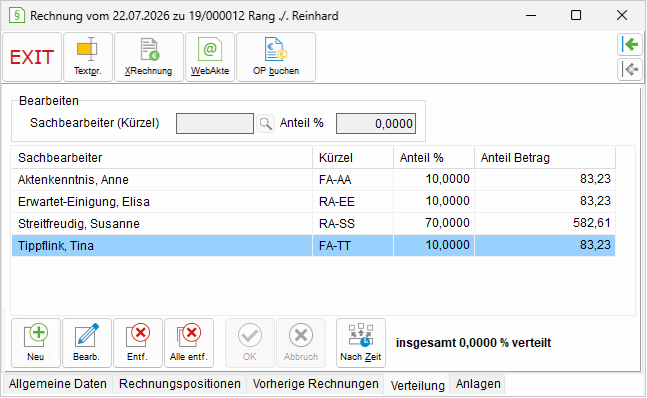The image size is (647, 398).
Task: Add a new entry with Neu
Action: click(x=36, y=343)
